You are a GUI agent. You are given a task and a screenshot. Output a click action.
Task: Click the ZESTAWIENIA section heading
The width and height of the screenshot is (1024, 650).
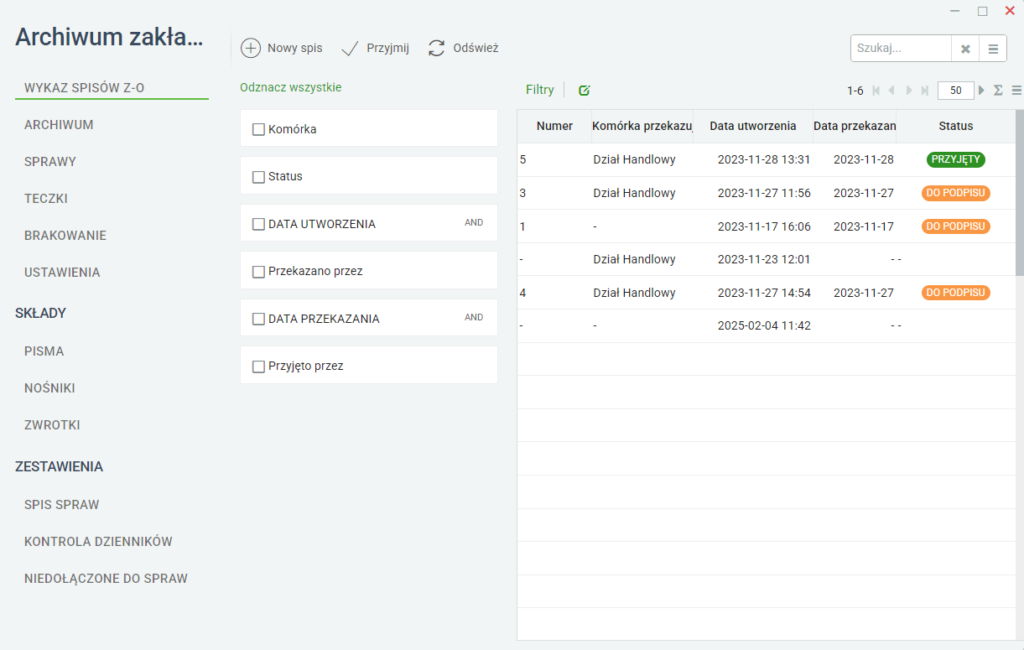(x=59, y=466)
